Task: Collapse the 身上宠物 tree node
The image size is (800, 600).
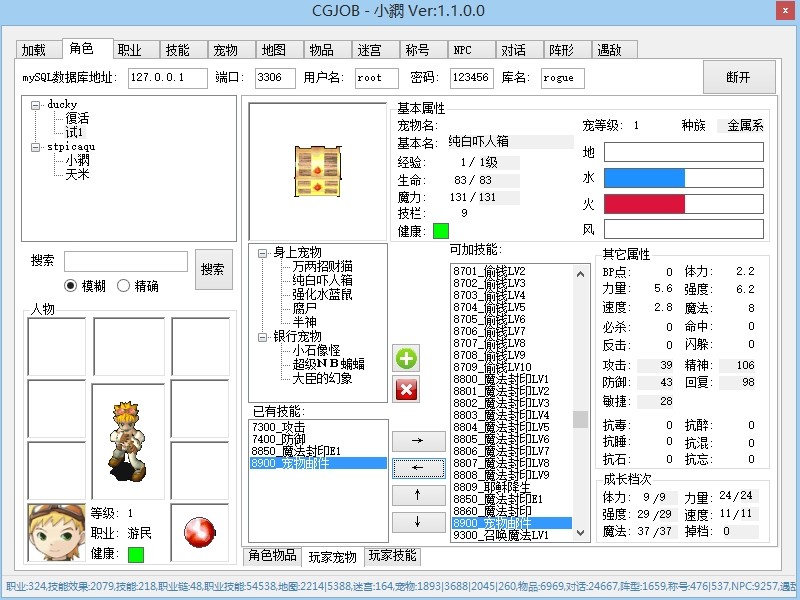Action: click(x=262, y=253)
